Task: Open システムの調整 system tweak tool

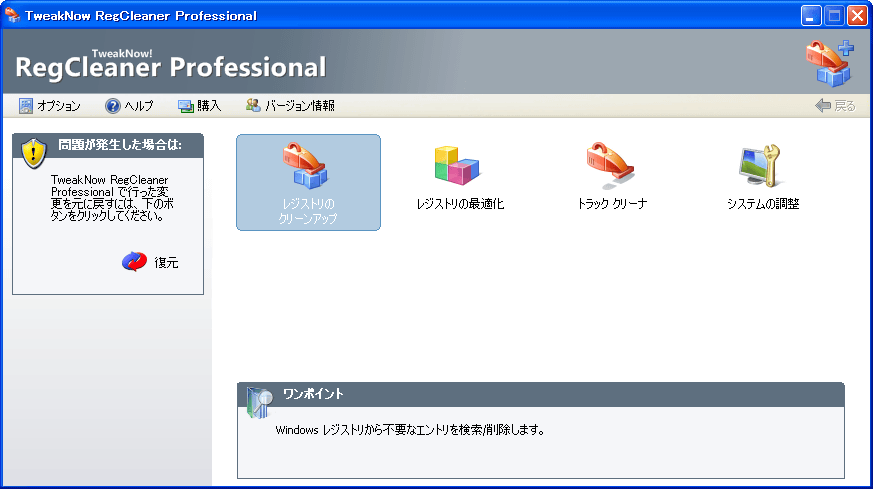Action: (763, 178)
